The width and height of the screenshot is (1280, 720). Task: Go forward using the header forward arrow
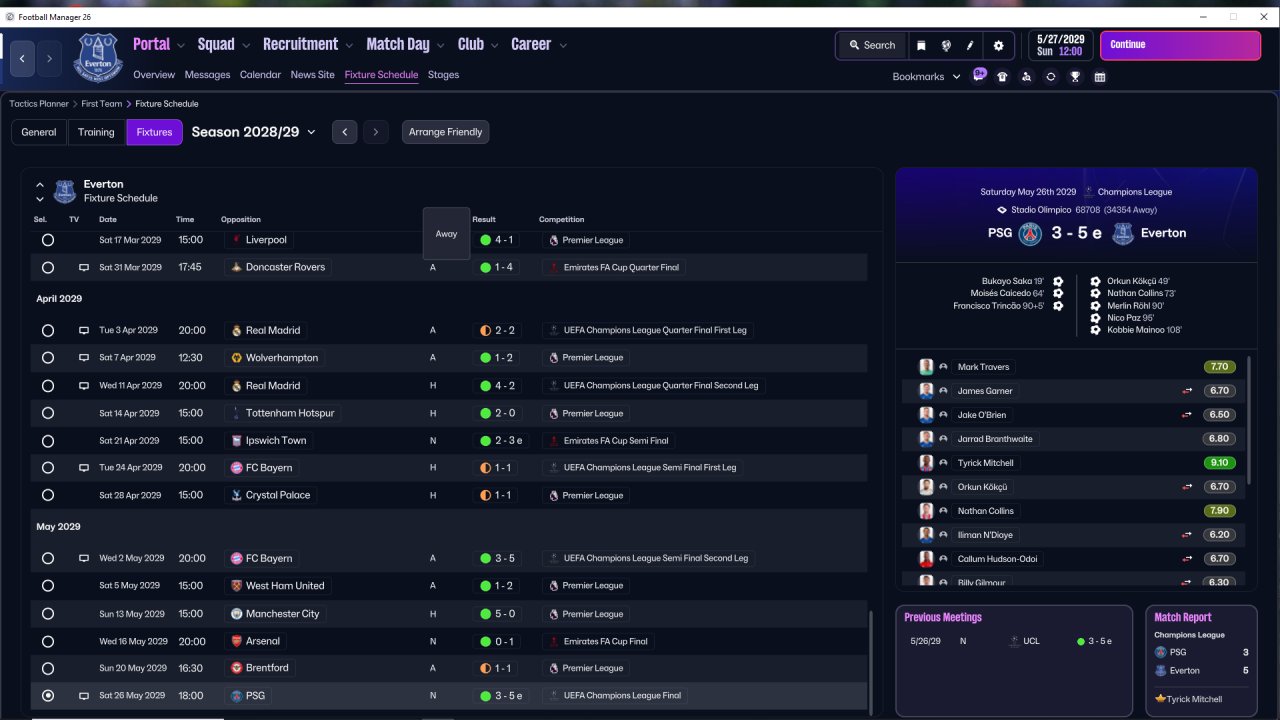click(49, 59)
